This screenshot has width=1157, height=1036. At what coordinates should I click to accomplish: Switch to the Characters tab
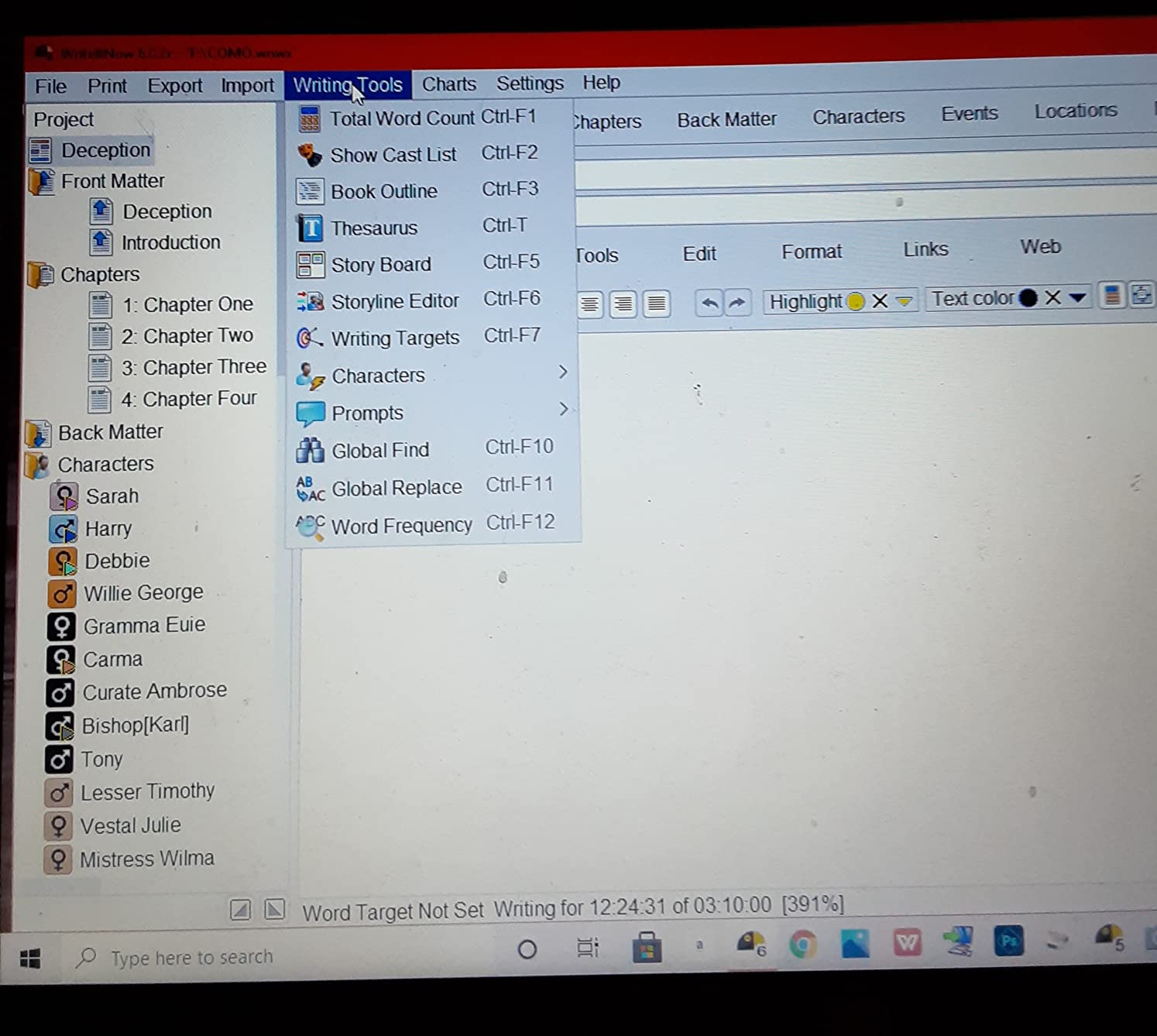click(x=858, y=116)
